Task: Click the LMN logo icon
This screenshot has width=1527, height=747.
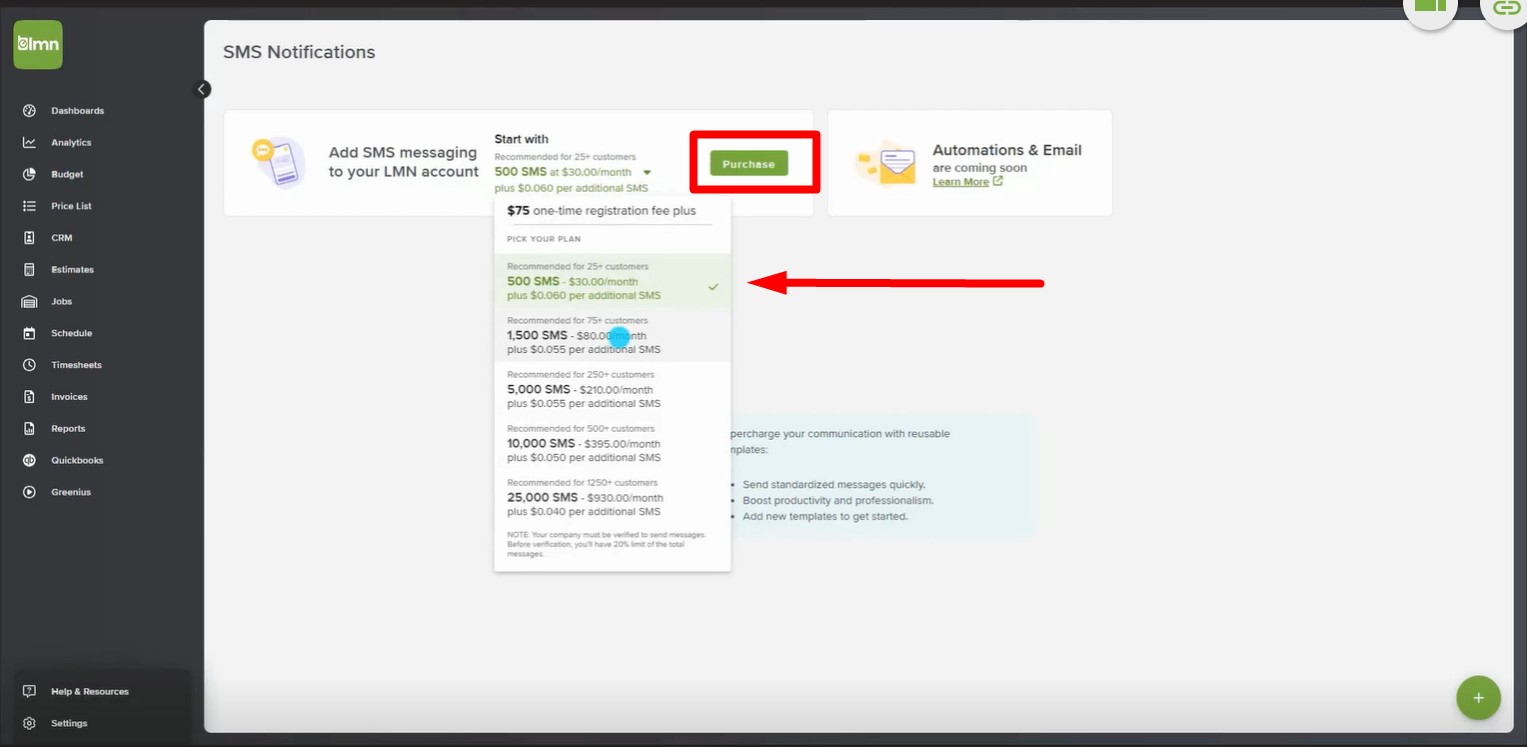Action: point(38,45)
